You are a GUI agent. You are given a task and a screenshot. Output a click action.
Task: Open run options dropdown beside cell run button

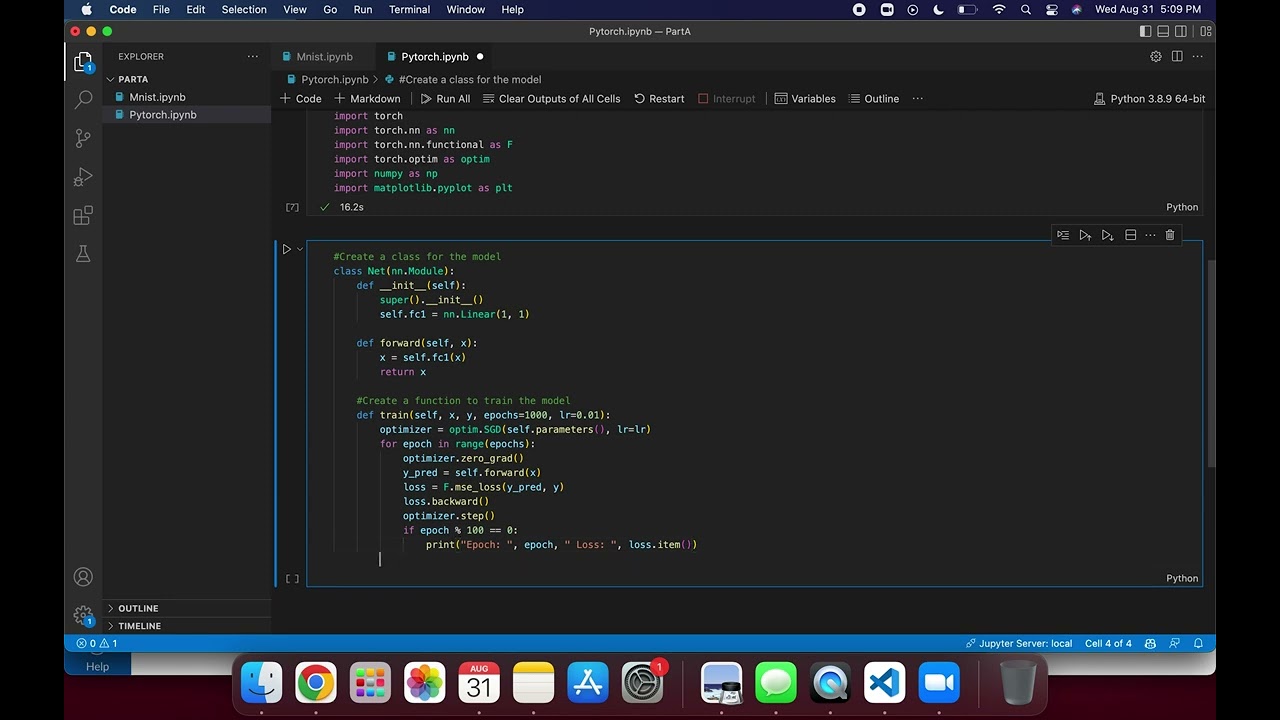(299, 249)
